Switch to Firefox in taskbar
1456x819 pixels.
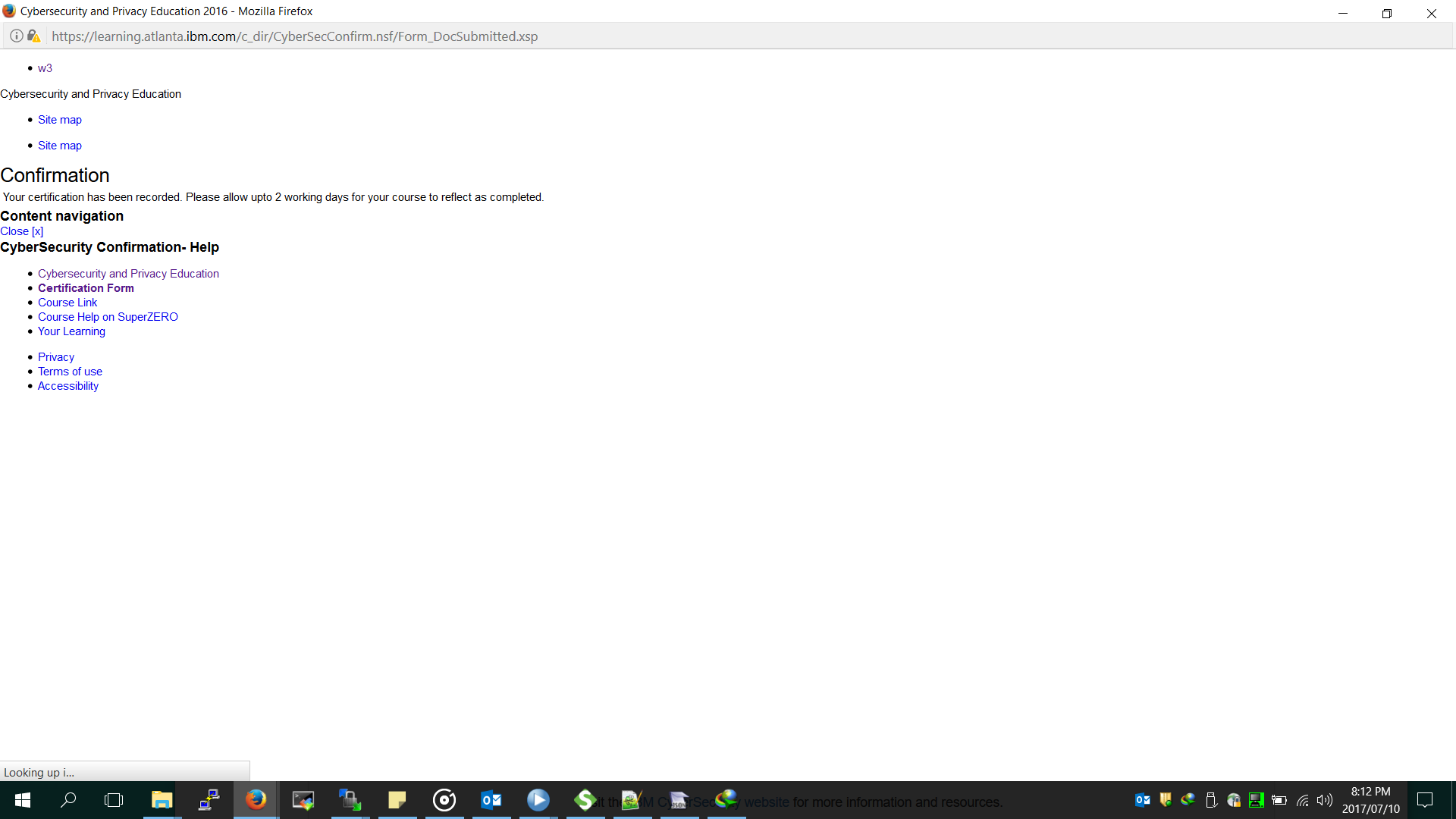pyautogui.click(x=256, y=800)
